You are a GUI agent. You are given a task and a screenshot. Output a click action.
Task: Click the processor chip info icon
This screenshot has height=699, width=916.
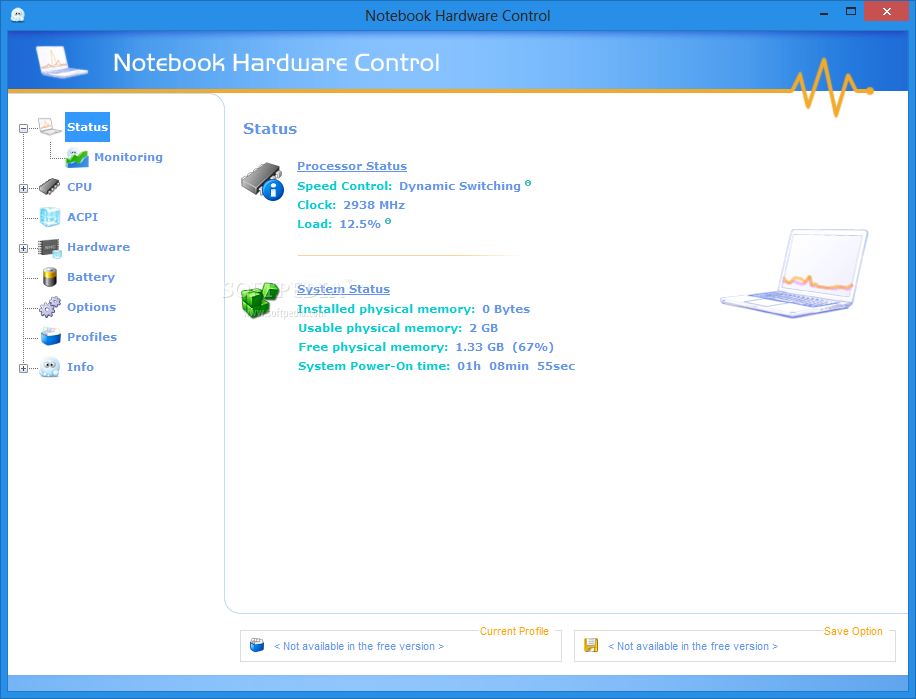tap(263, 182)
